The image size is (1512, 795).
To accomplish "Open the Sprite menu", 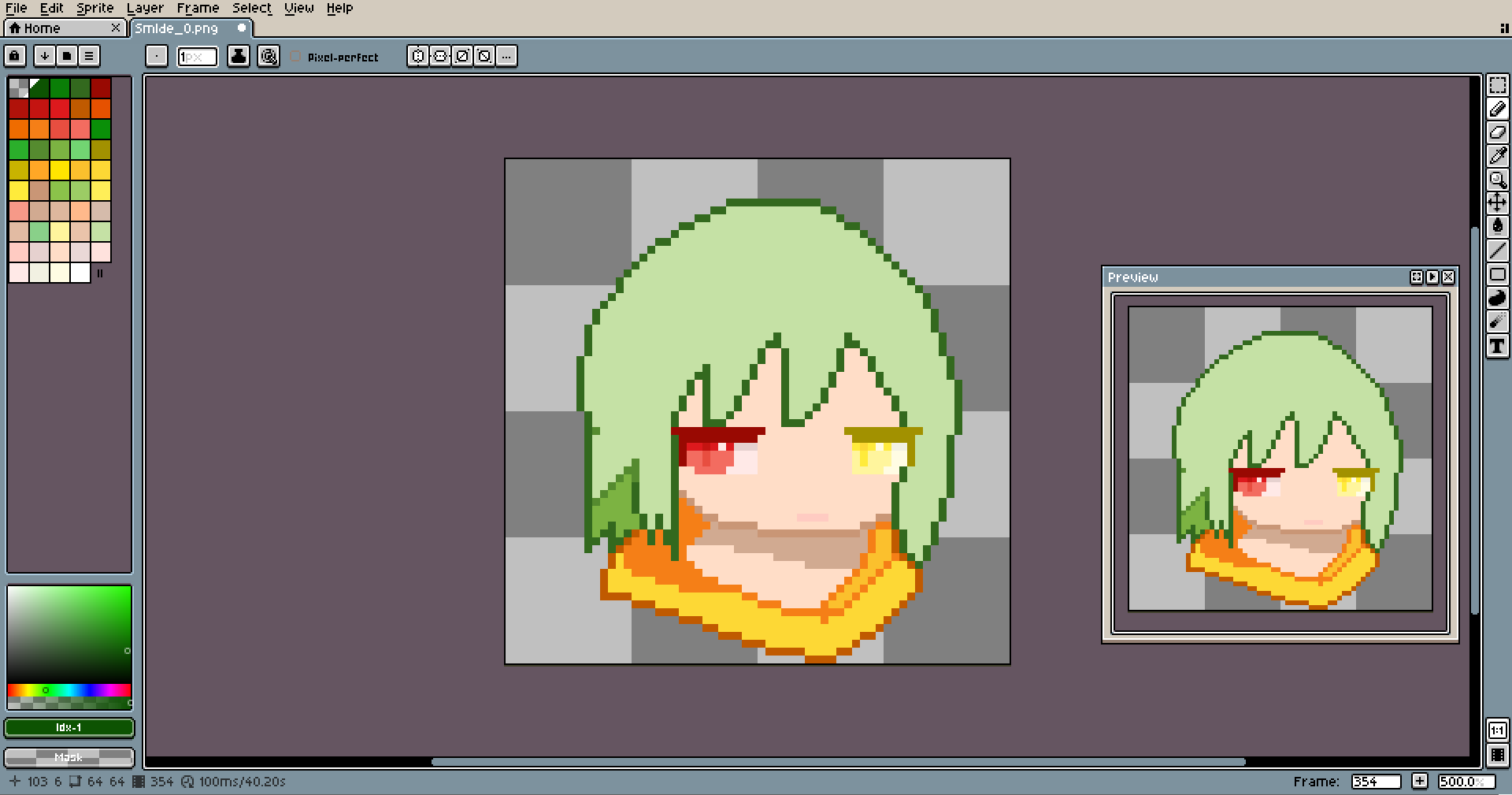I will pos(94,8).
